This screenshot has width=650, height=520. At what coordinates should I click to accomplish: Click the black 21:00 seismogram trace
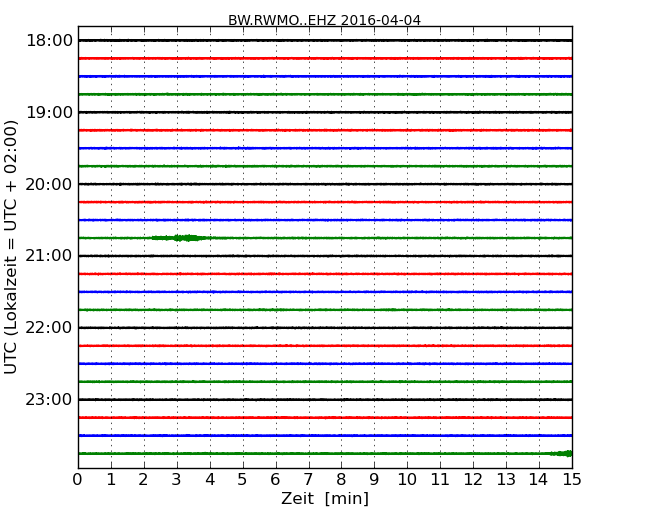pyautogui.click(x=325, y=256)
